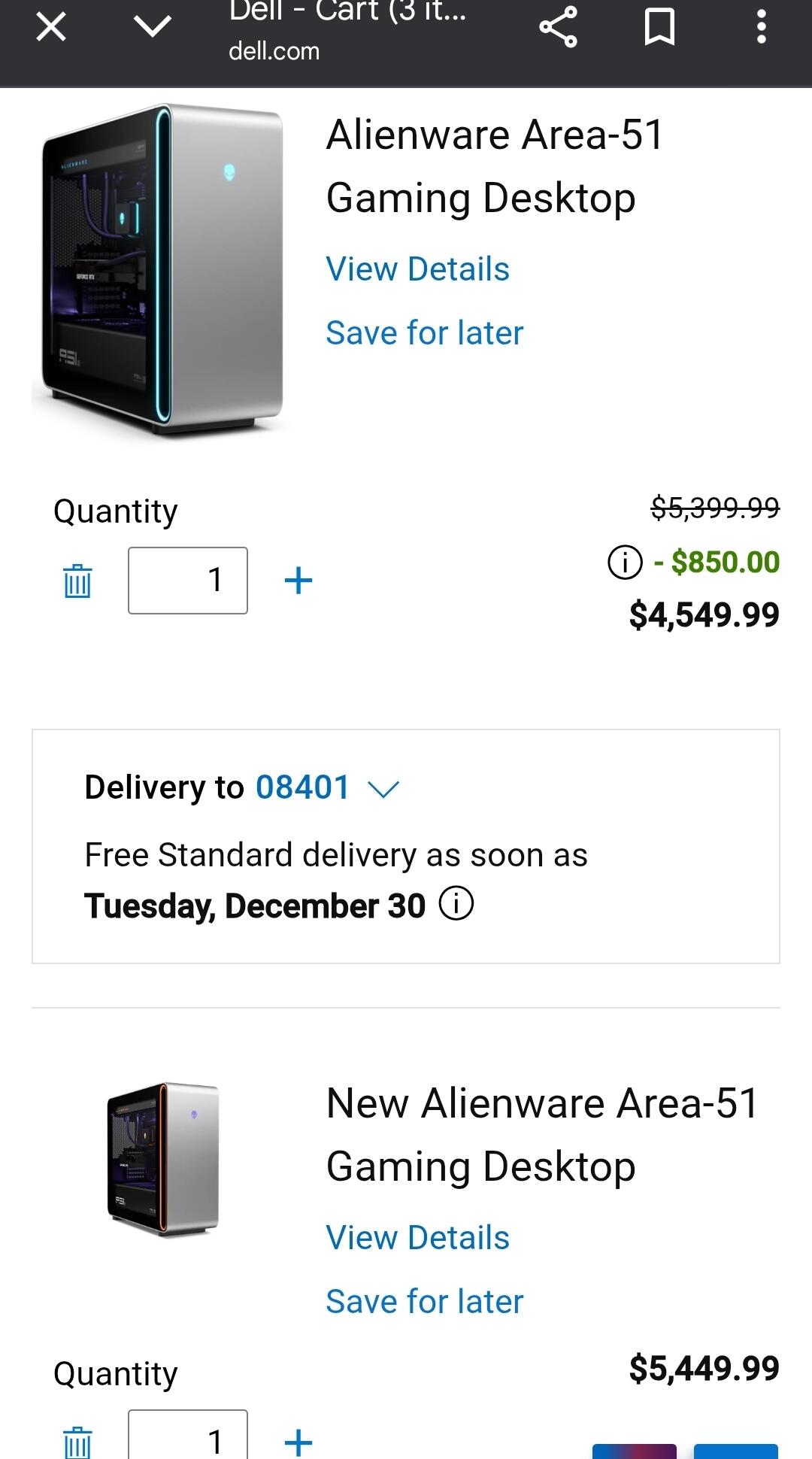The height and width of the screenshot is (1459, 812).
Task: Show info about the Tuesday, December 30 delivery
Action: tap(456, 904)
